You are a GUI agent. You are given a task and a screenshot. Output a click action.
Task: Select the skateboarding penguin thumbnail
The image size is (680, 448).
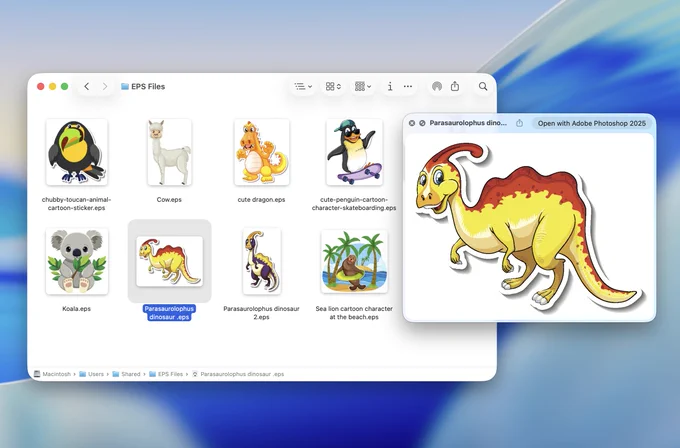point(354,152)
